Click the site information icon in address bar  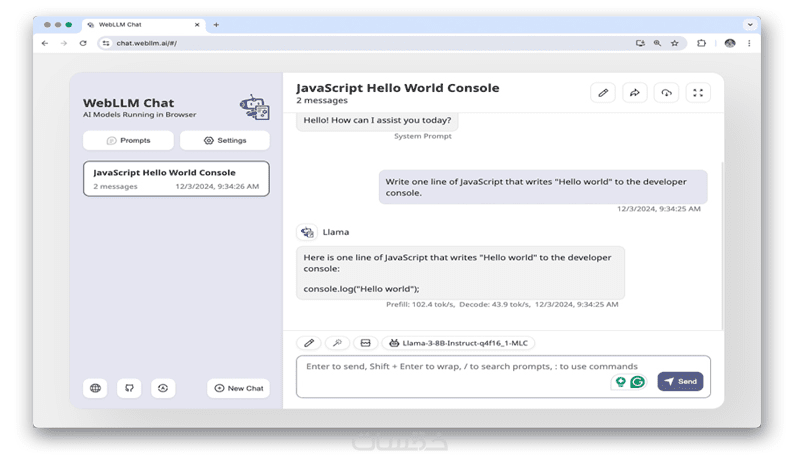pos(106,43)
